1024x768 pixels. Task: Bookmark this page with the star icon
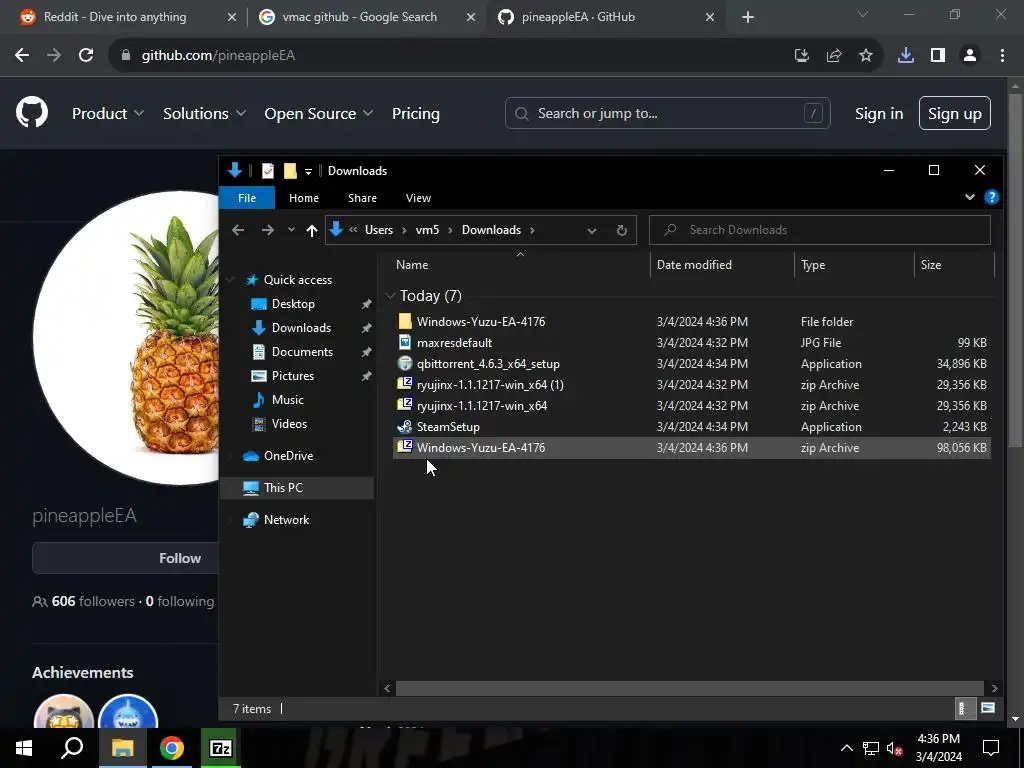point(865,56)
